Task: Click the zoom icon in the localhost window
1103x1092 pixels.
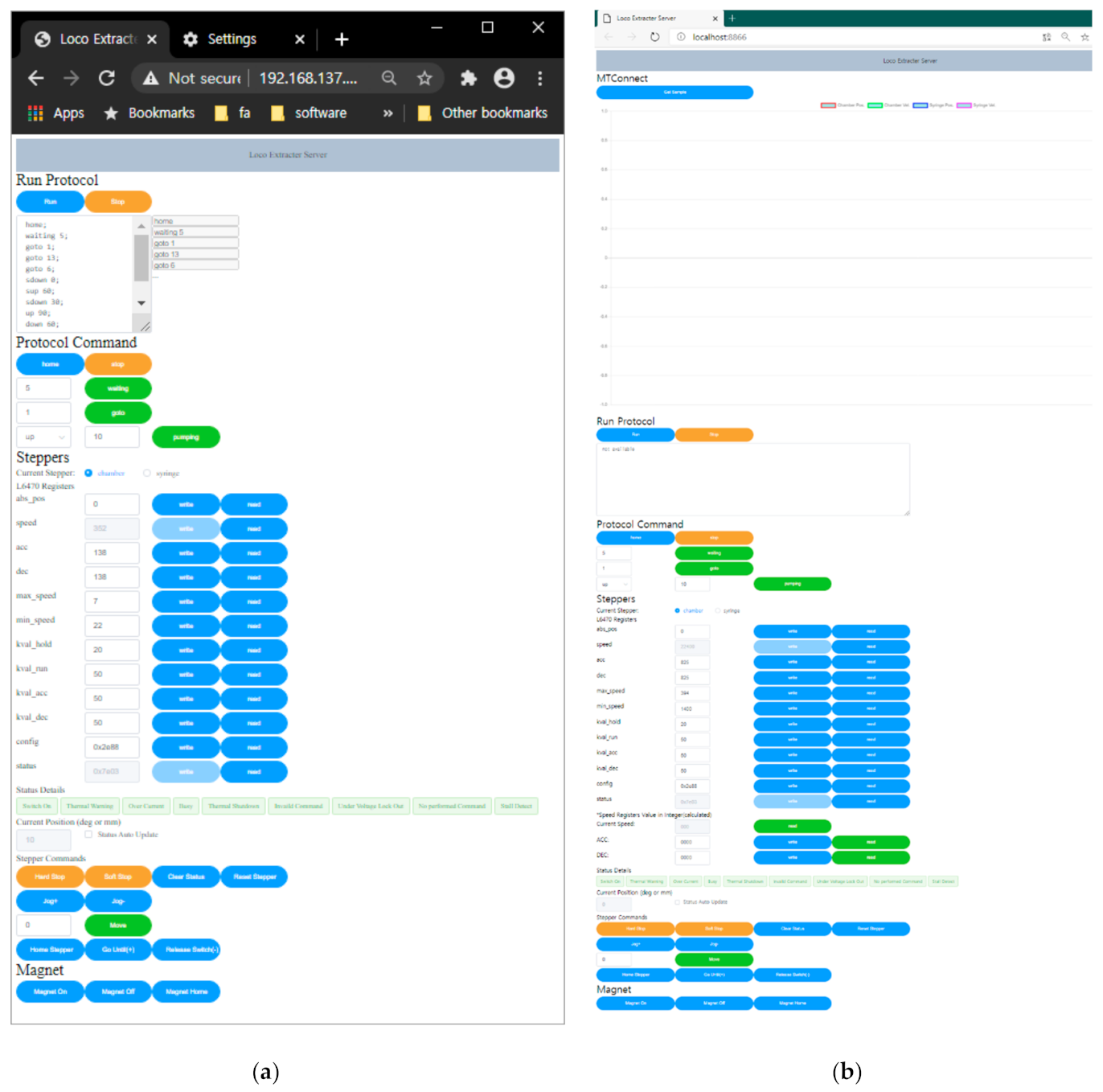Action: 1065,37
